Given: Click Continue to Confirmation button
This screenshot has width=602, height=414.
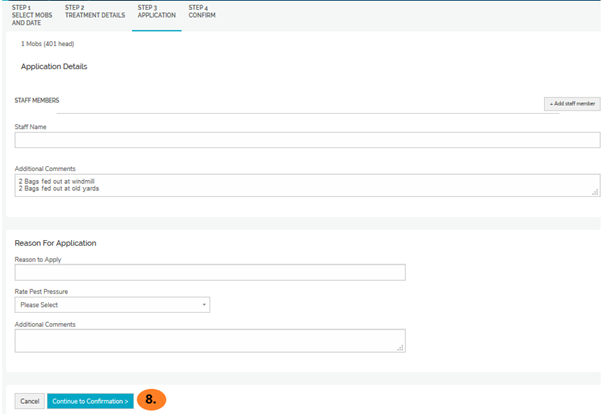Looking at the screenshot, I should [90, 401].
